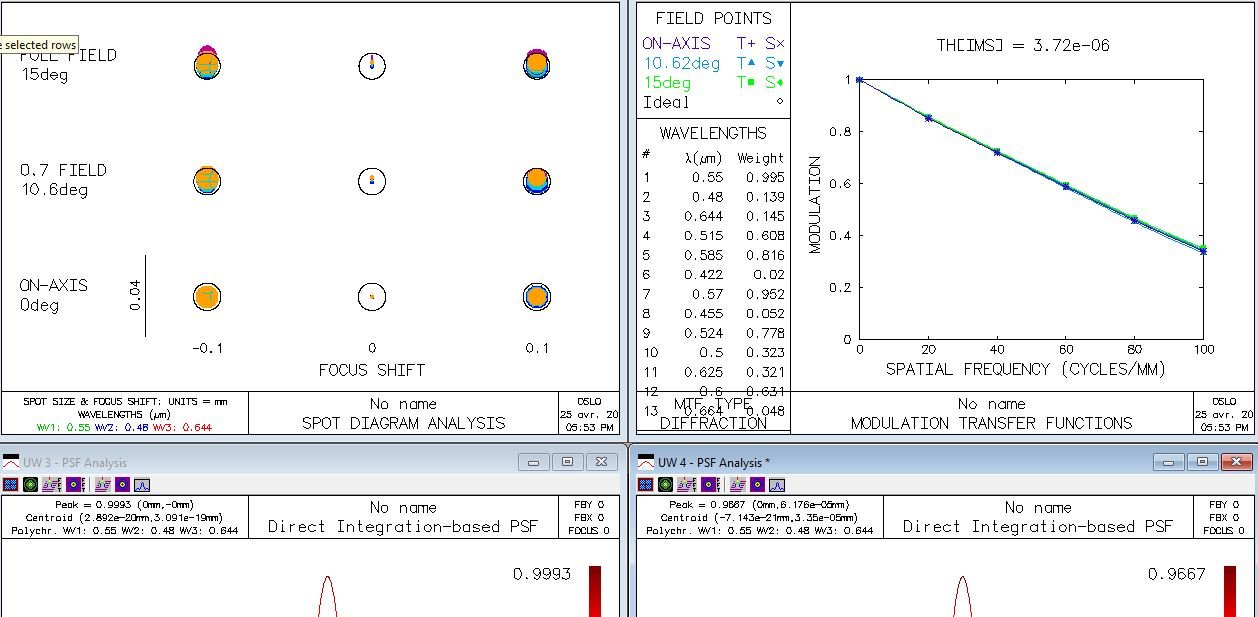Click the 10.62deg legend entry
1258x617 pixels.
pyautogui.click(x=680, y=63)
